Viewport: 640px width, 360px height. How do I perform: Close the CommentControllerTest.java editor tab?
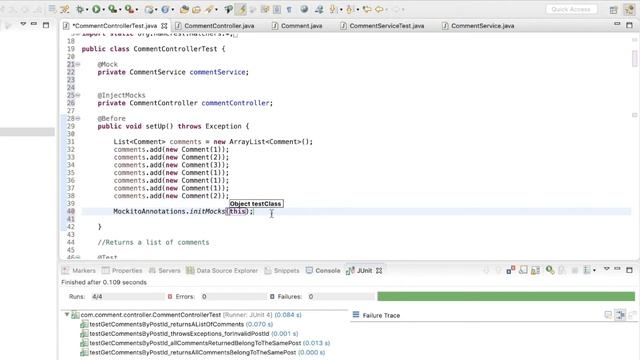pos(164,26)
